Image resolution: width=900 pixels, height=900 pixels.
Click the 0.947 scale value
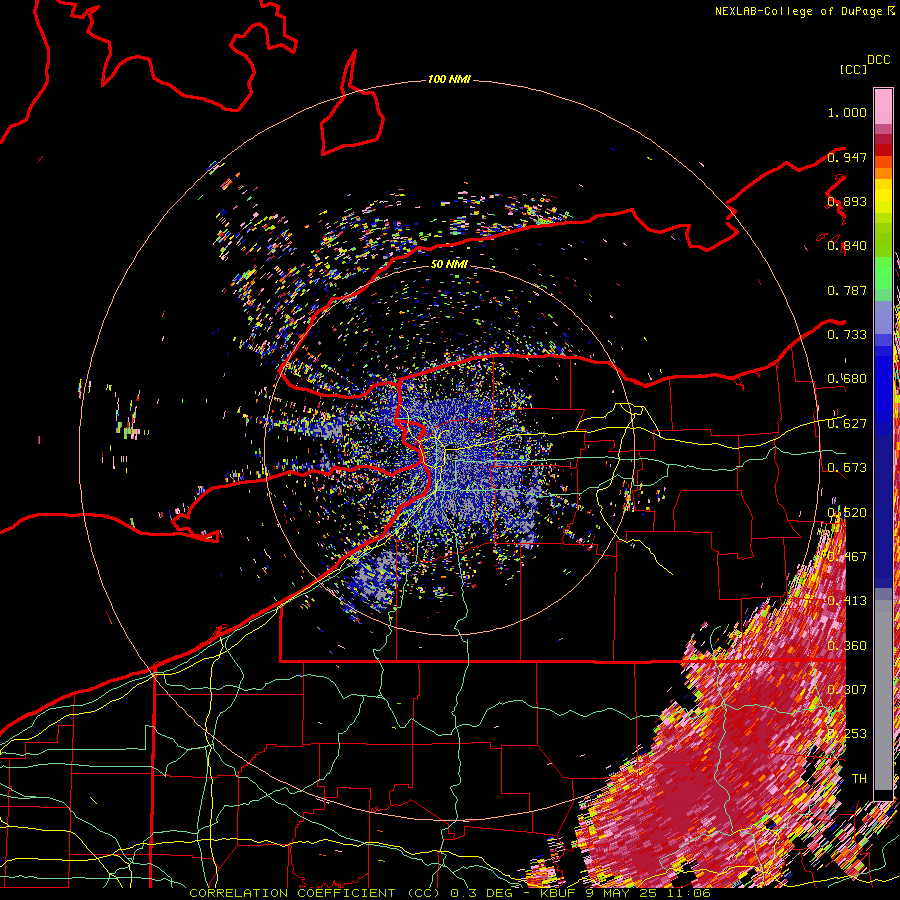click(847, 157)
